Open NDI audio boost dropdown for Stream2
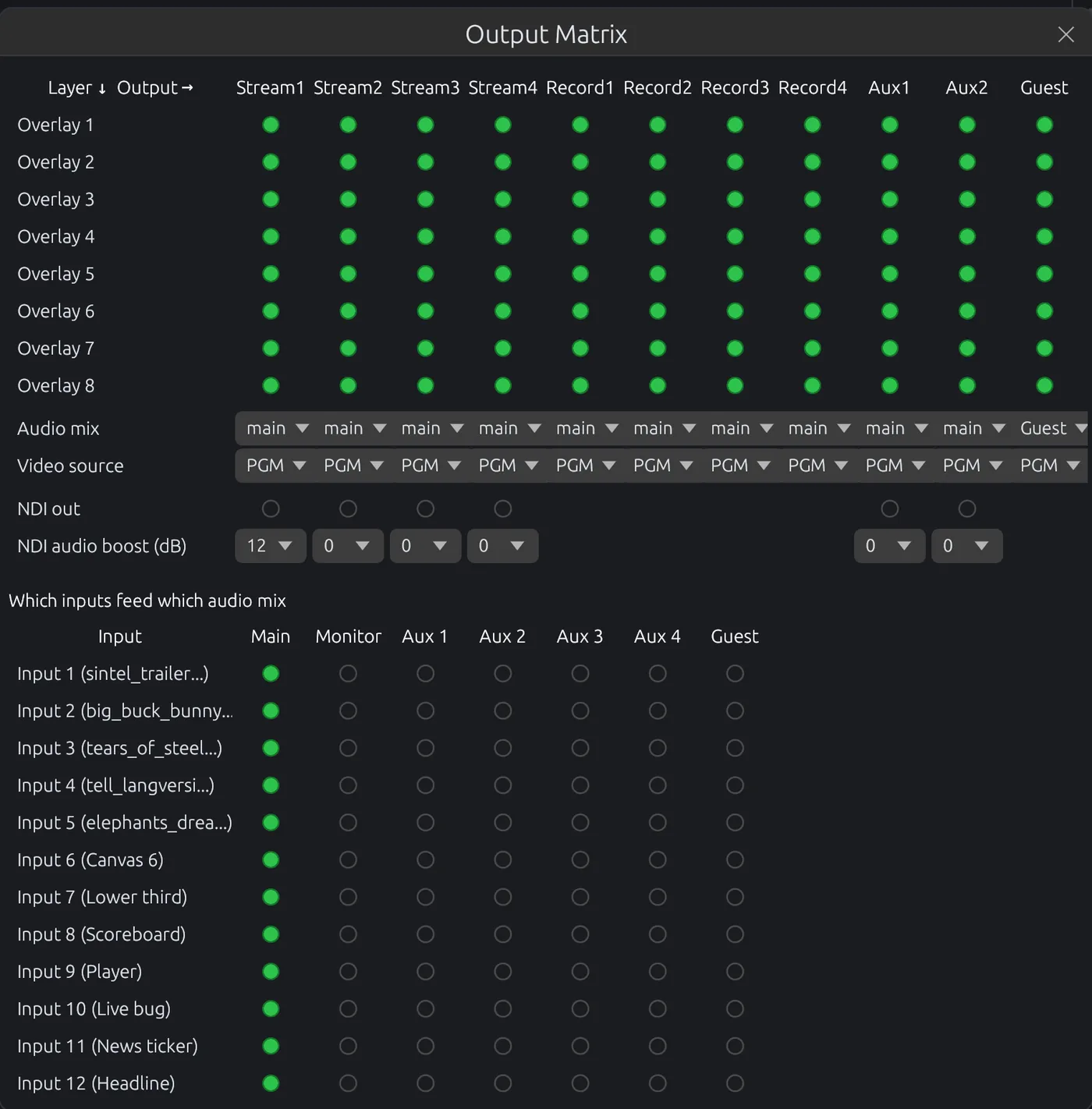 coord(348,546)
